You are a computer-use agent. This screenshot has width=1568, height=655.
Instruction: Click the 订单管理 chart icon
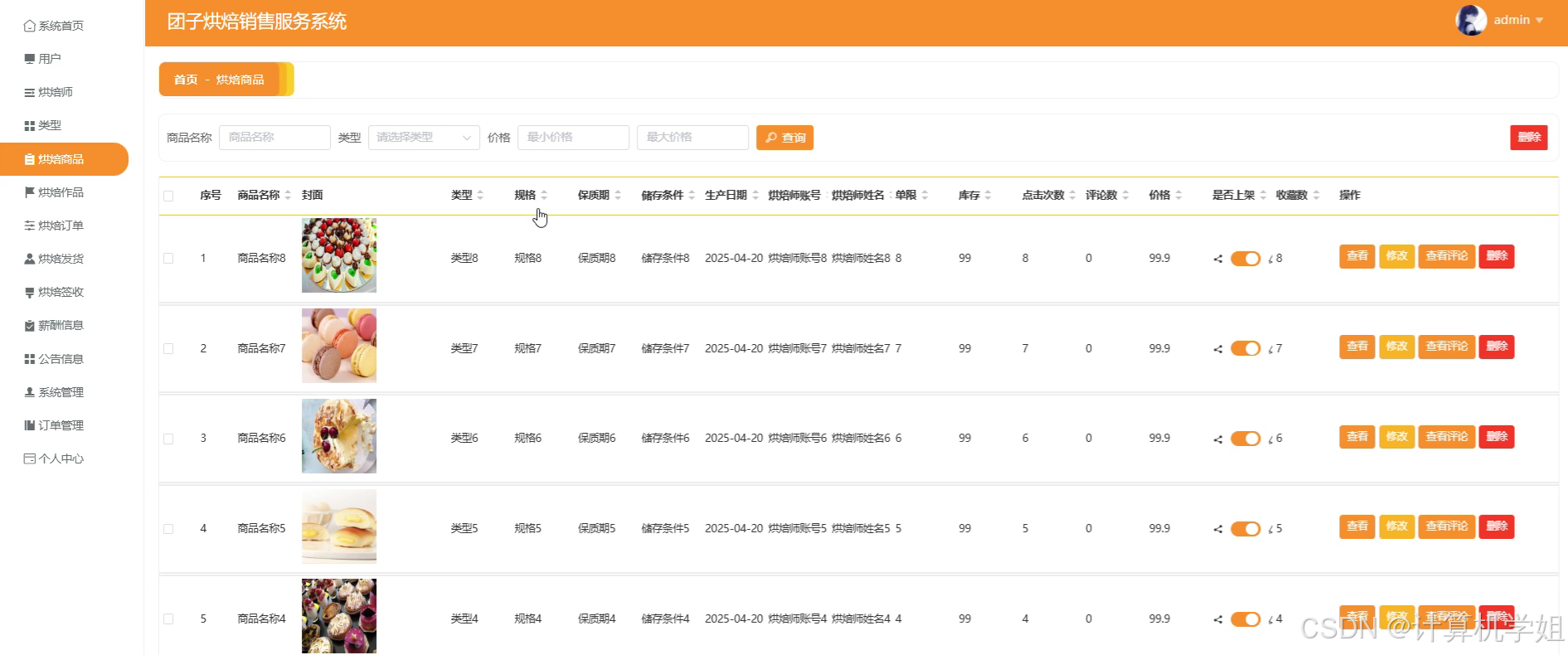tap(30, 425)
